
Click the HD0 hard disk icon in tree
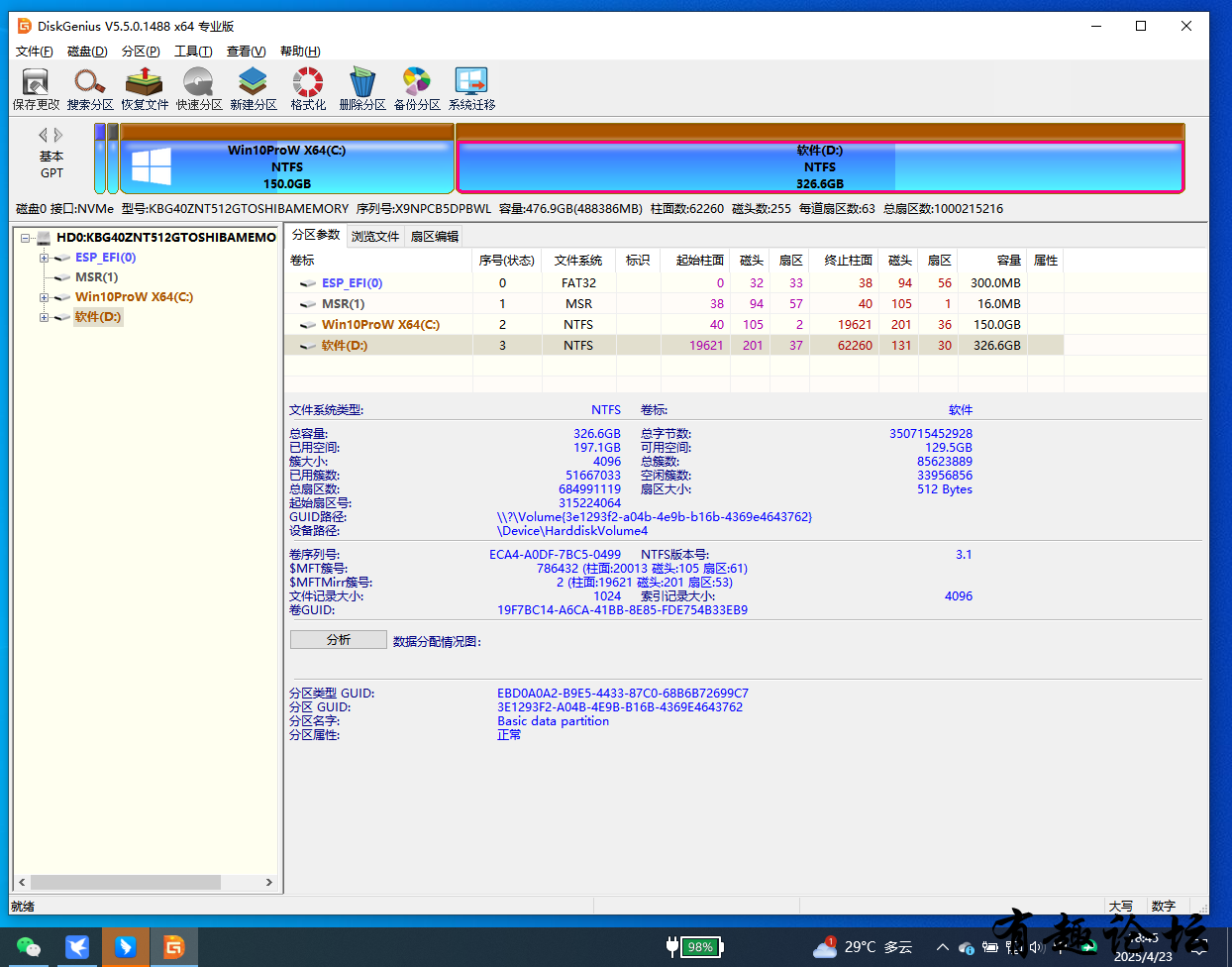click(x=44, y=238)
